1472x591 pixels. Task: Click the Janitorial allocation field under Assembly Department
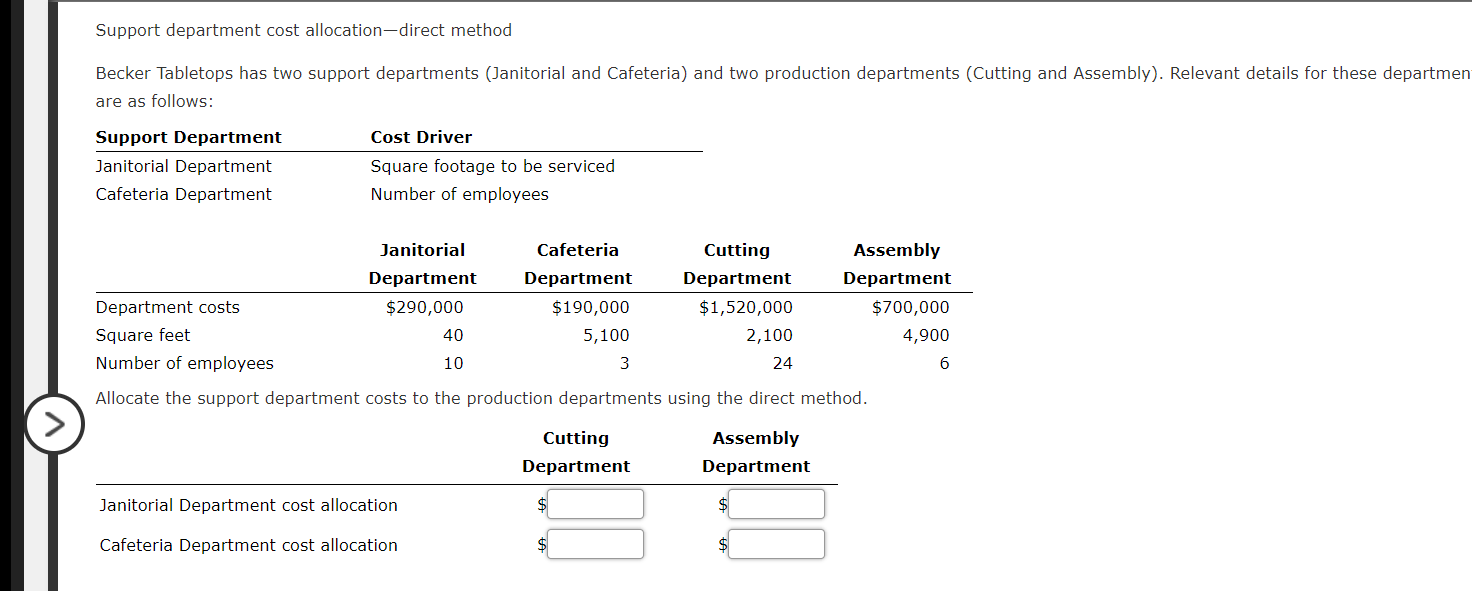[x=776, y=504]
